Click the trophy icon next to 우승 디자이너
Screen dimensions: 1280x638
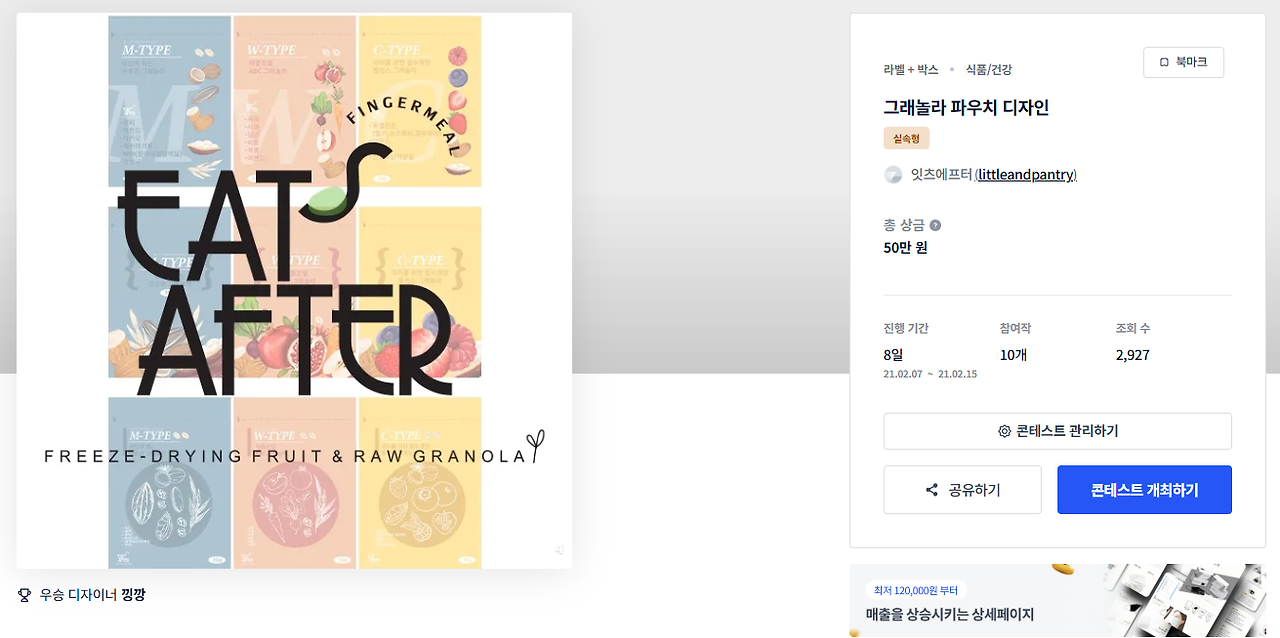pos(25,595)
